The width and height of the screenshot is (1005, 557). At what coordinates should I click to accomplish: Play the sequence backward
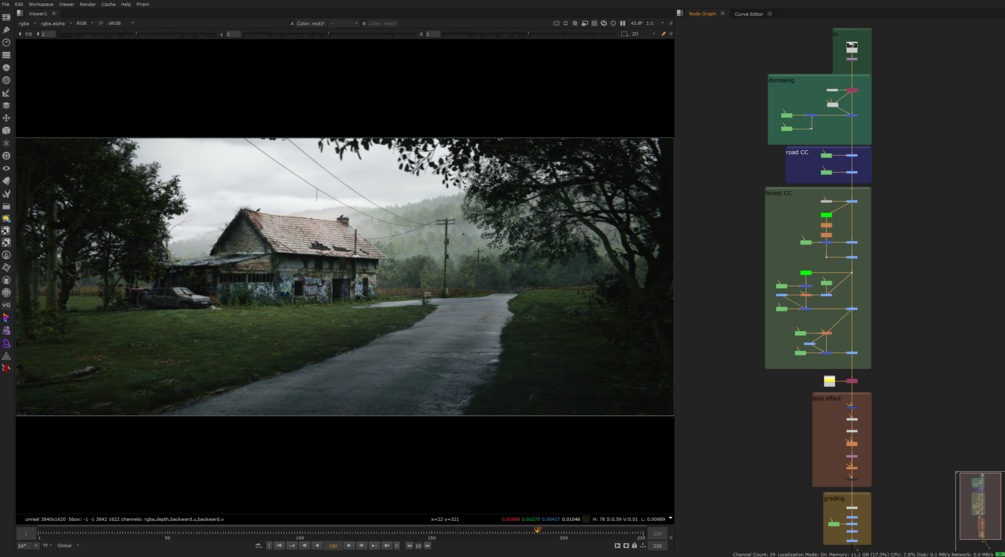click(x=317, y=545)
